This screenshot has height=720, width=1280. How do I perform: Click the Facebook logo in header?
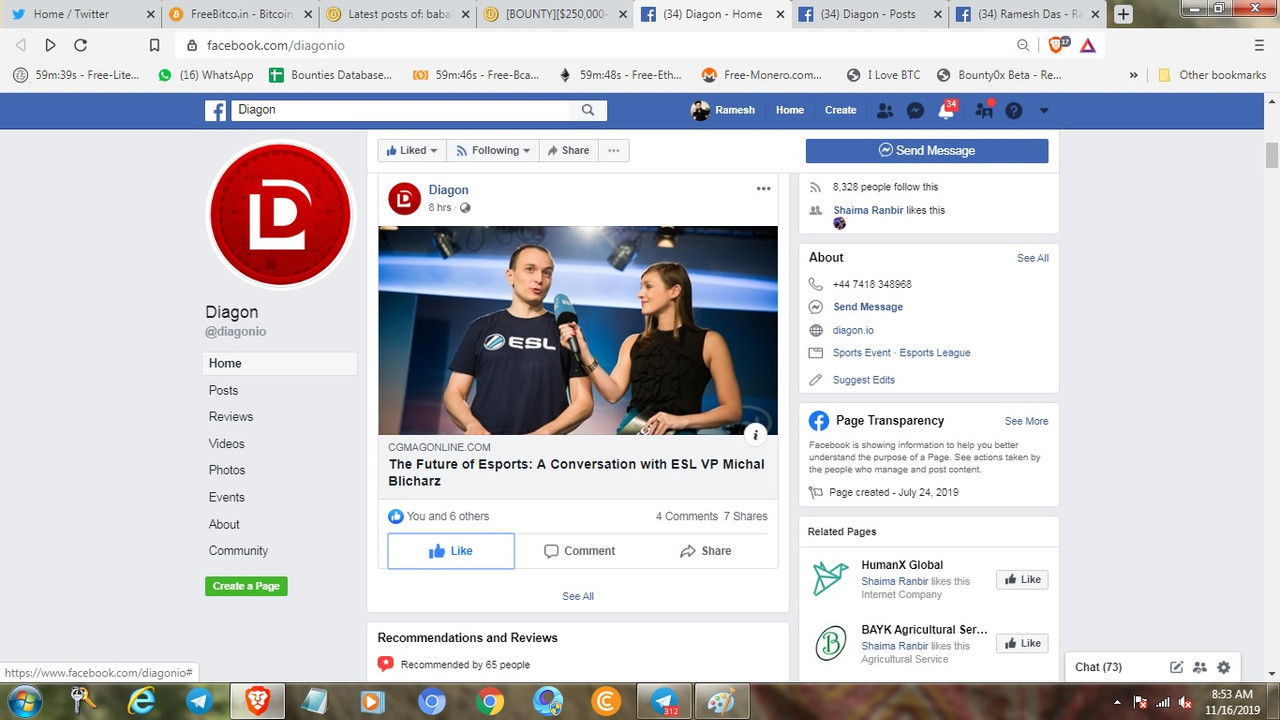(x=216, y=110)
